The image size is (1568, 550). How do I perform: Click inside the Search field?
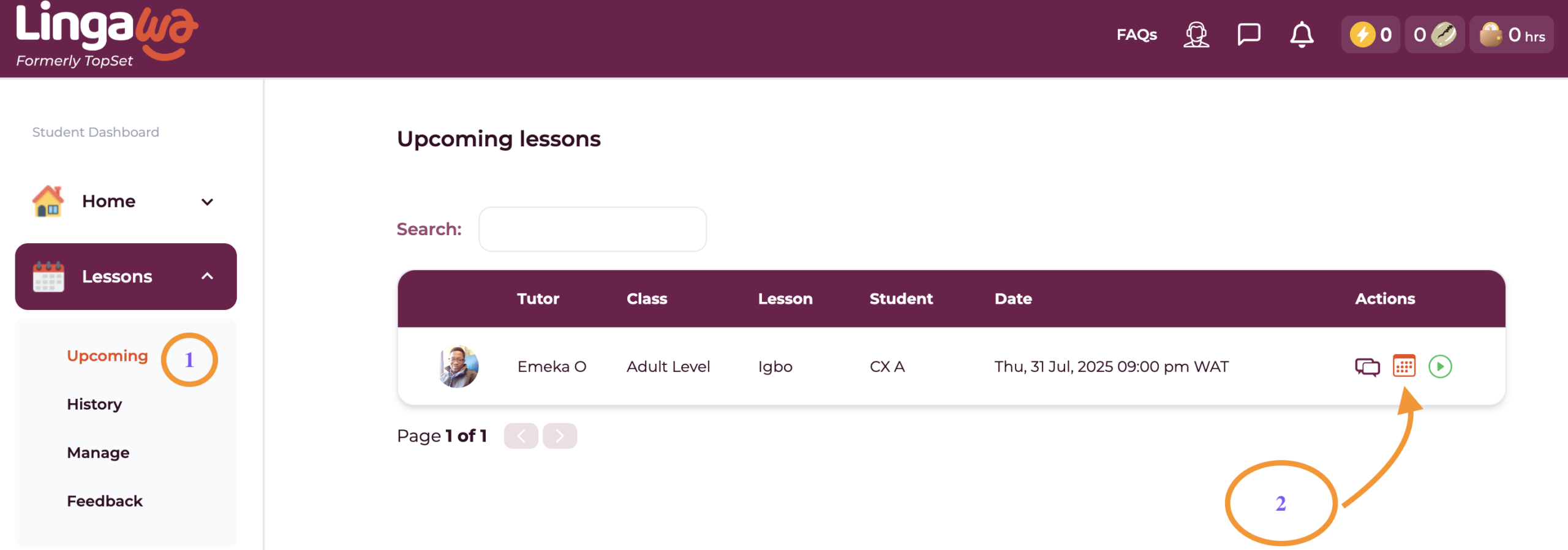click(592, 228)
